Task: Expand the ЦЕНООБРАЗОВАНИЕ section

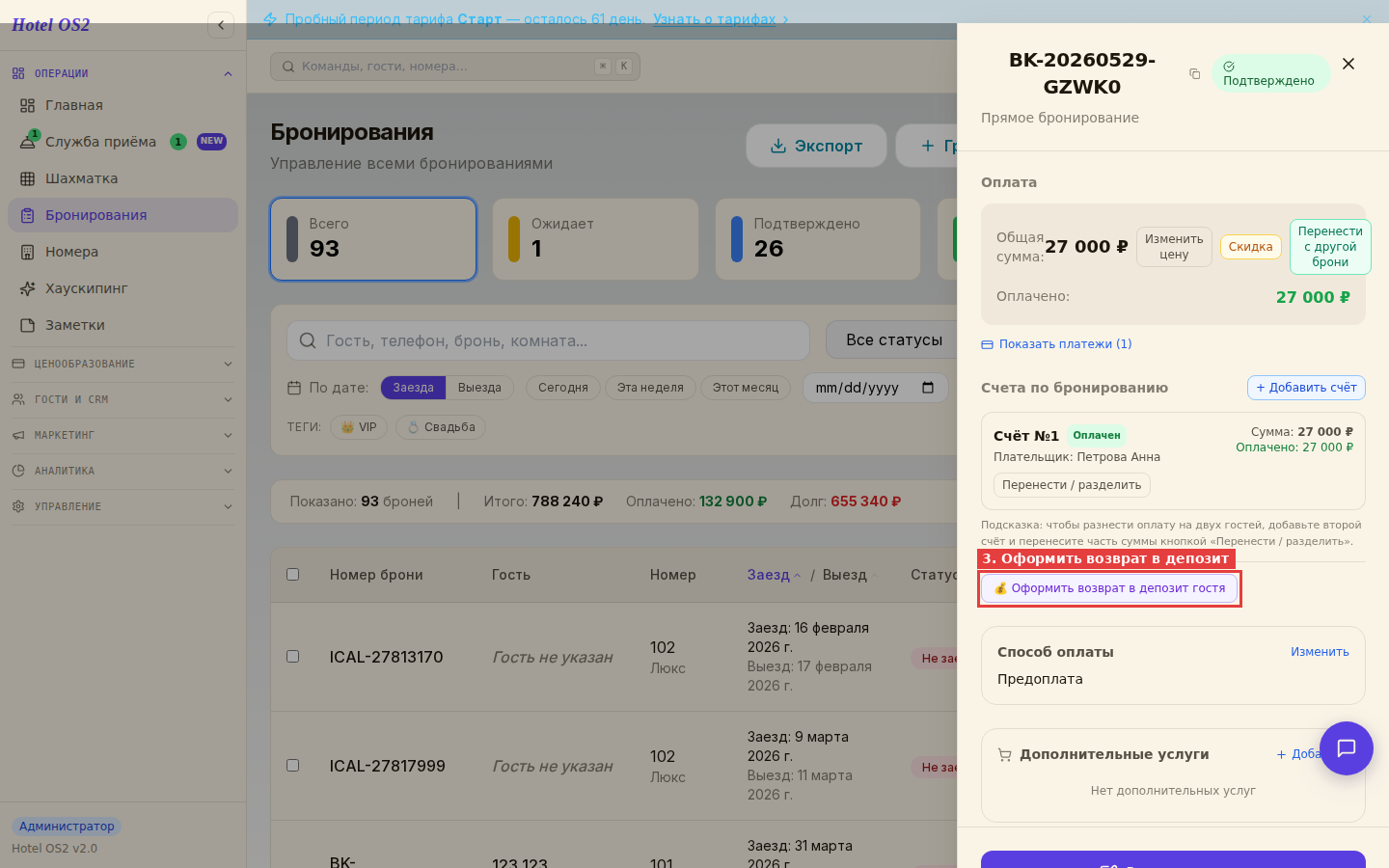Action: (123, 364)
